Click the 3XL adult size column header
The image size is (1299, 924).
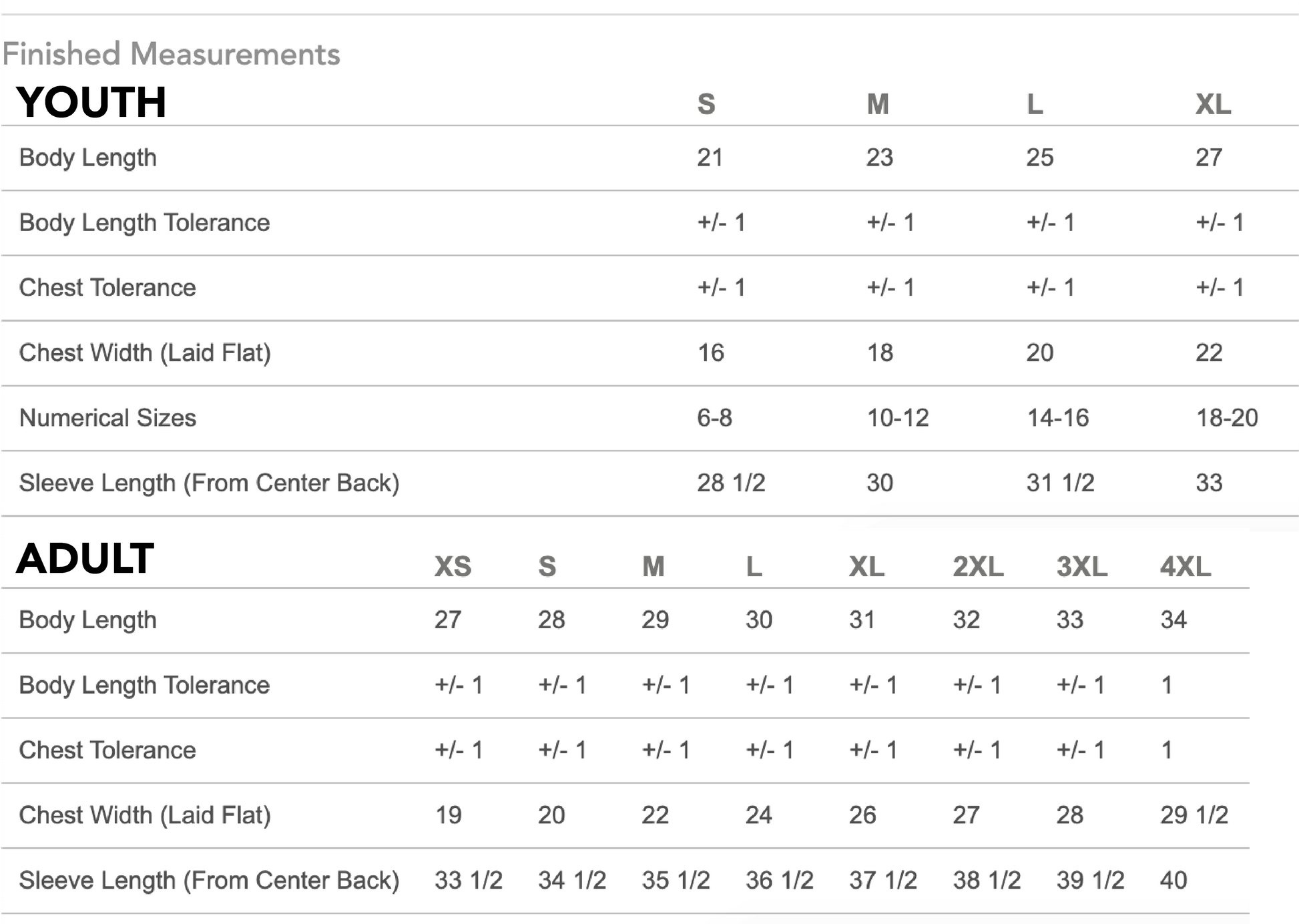1081,567
